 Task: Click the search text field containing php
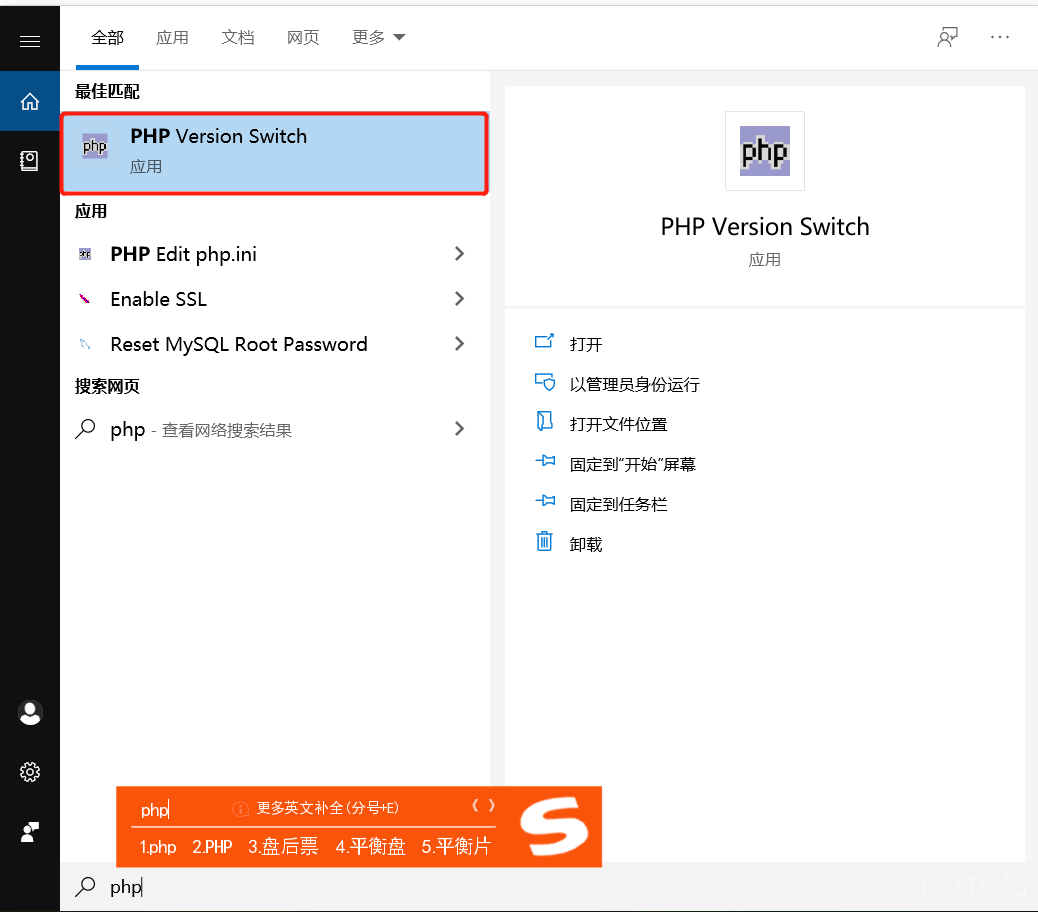click(x=549, y=887)
